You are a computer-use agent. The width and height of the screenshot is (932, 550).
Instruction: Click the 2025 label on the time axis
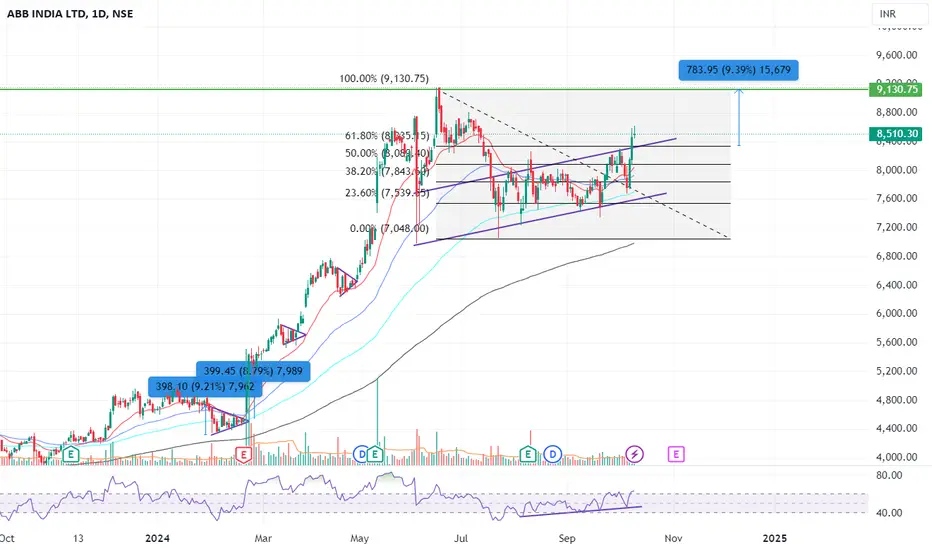[x=774, y=539]
